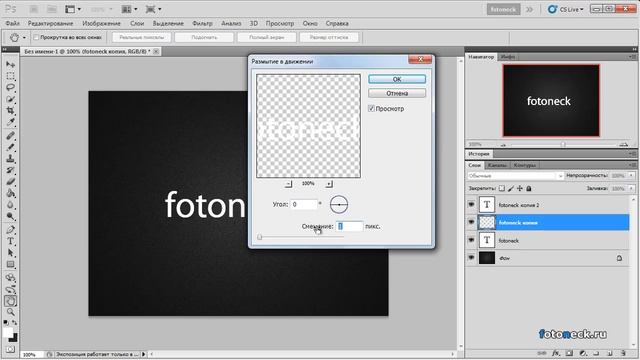Click the Смещение distance slider handle
Viewport: 640px width, 360px height.
[260, 237]
